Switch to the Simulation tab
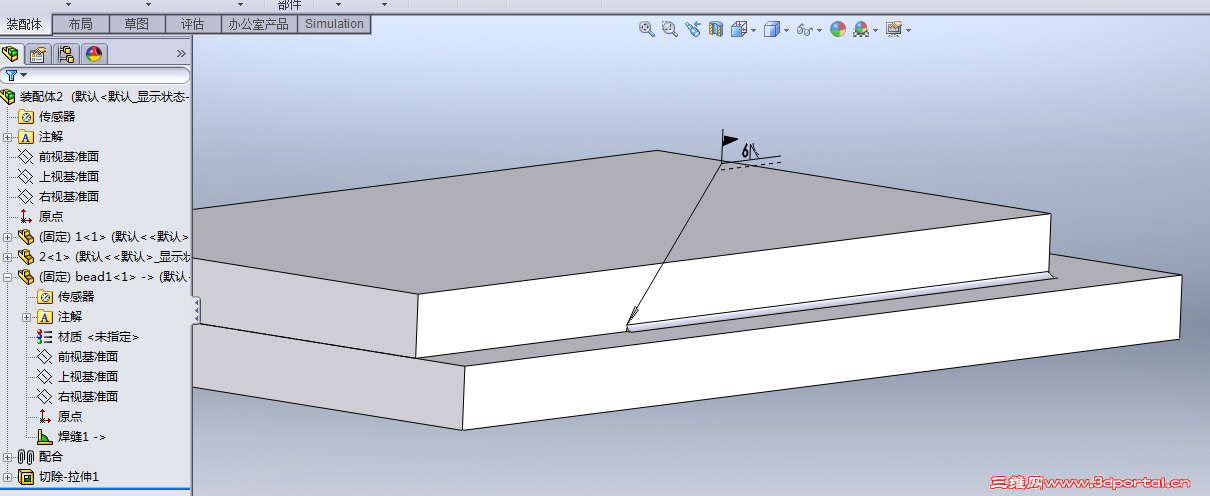 pyautogui.click(x=335, y=24)
